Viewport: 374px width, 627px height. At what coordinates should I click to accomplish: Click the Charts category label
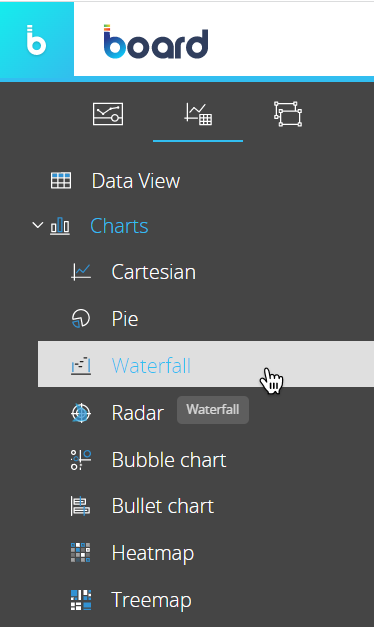[x=119, y=226]
